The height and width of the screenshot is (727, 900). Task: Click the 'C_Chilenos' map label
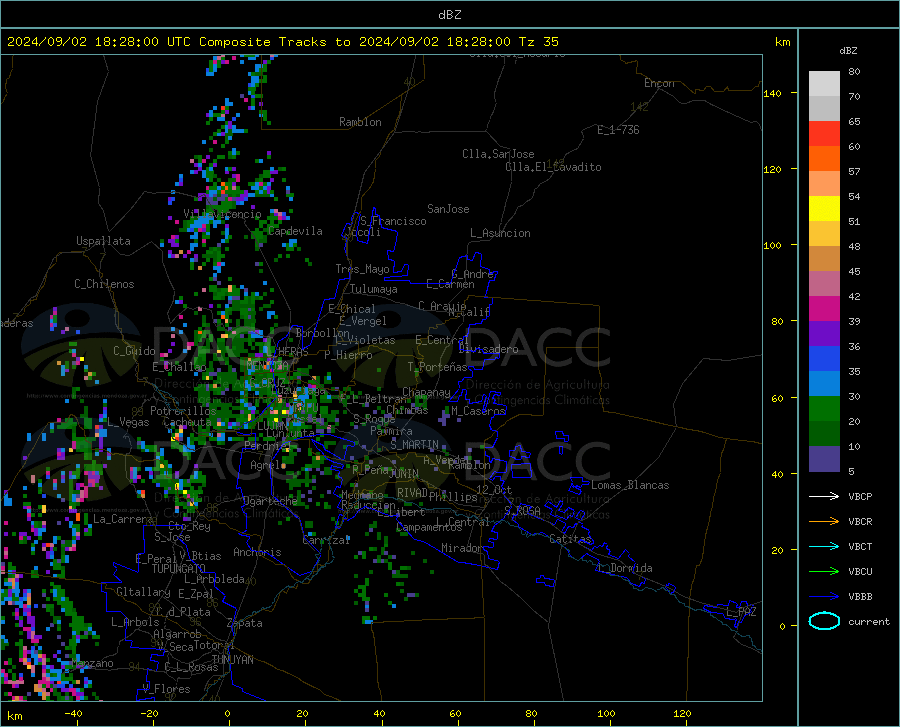[104, 284]
